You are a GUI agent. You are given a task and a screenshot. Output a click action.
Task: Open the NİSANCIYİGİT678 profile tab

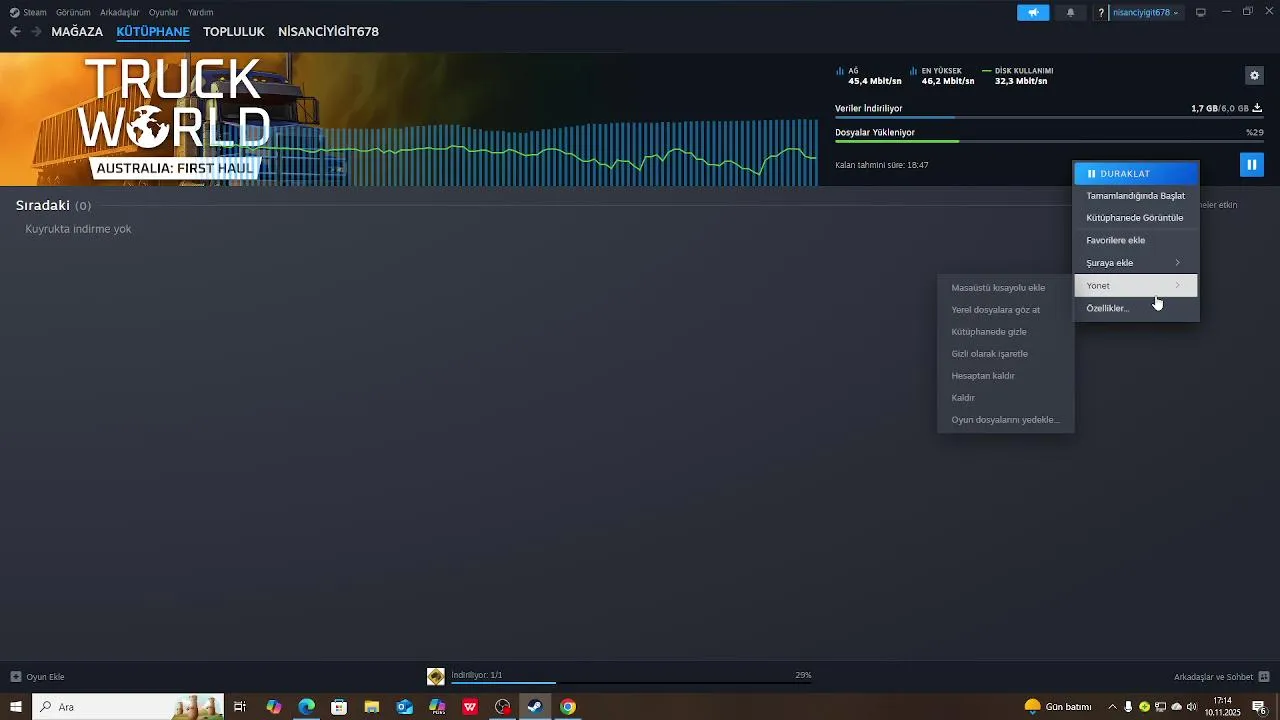(x=328, y=31)
